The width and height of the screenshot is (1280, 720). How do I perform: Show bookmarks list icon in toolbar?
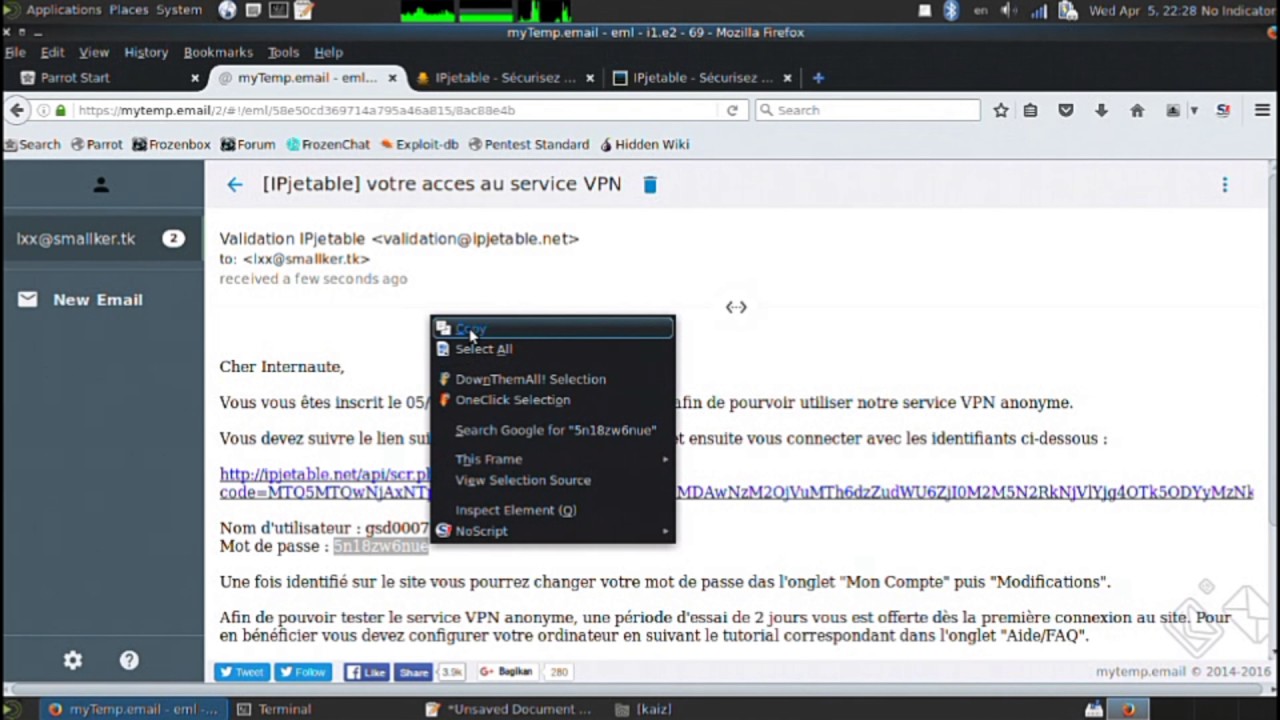pos(1030,110)
